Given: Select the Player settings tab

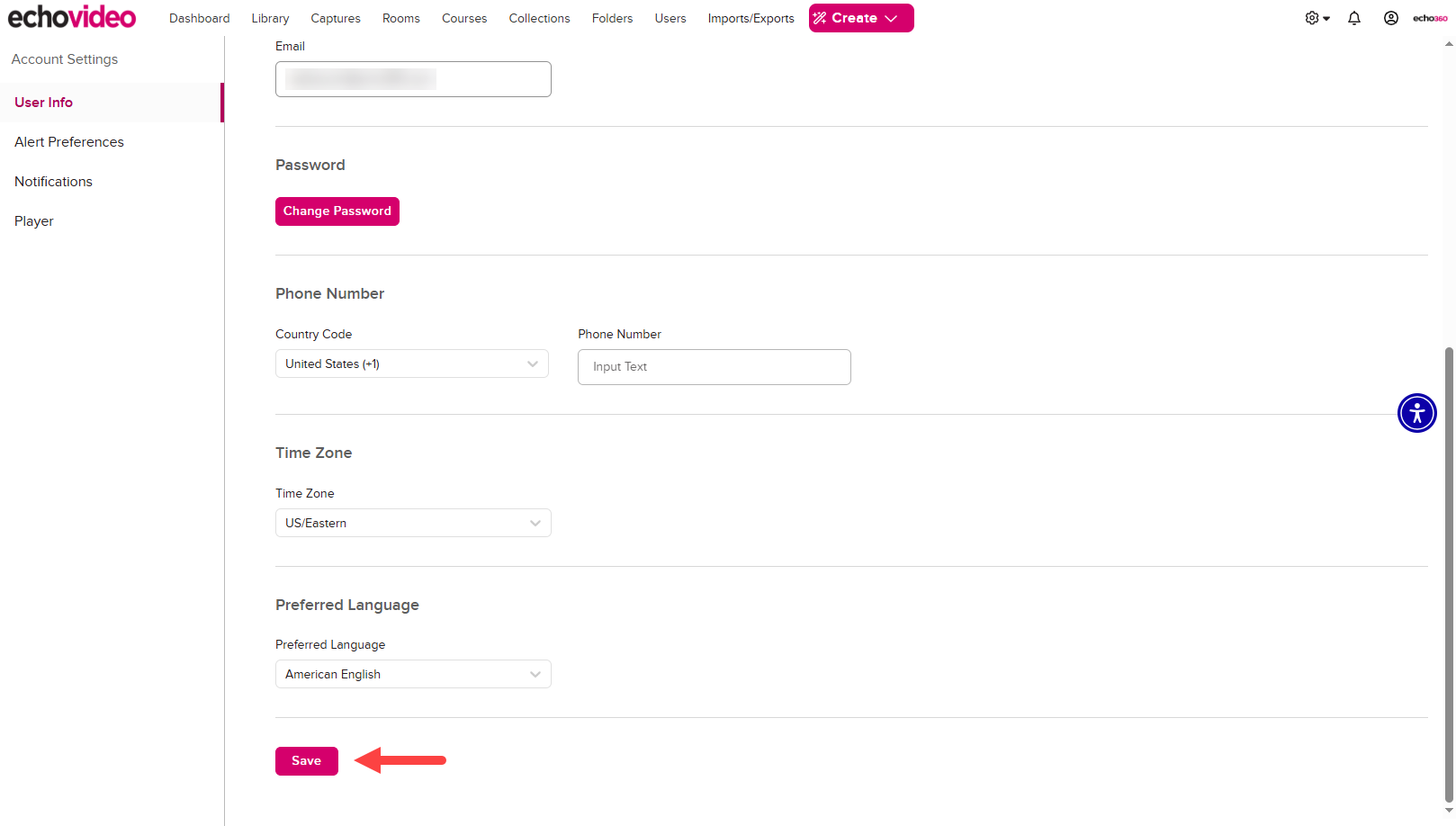Looking at the screenshot, I should (34, 221).
